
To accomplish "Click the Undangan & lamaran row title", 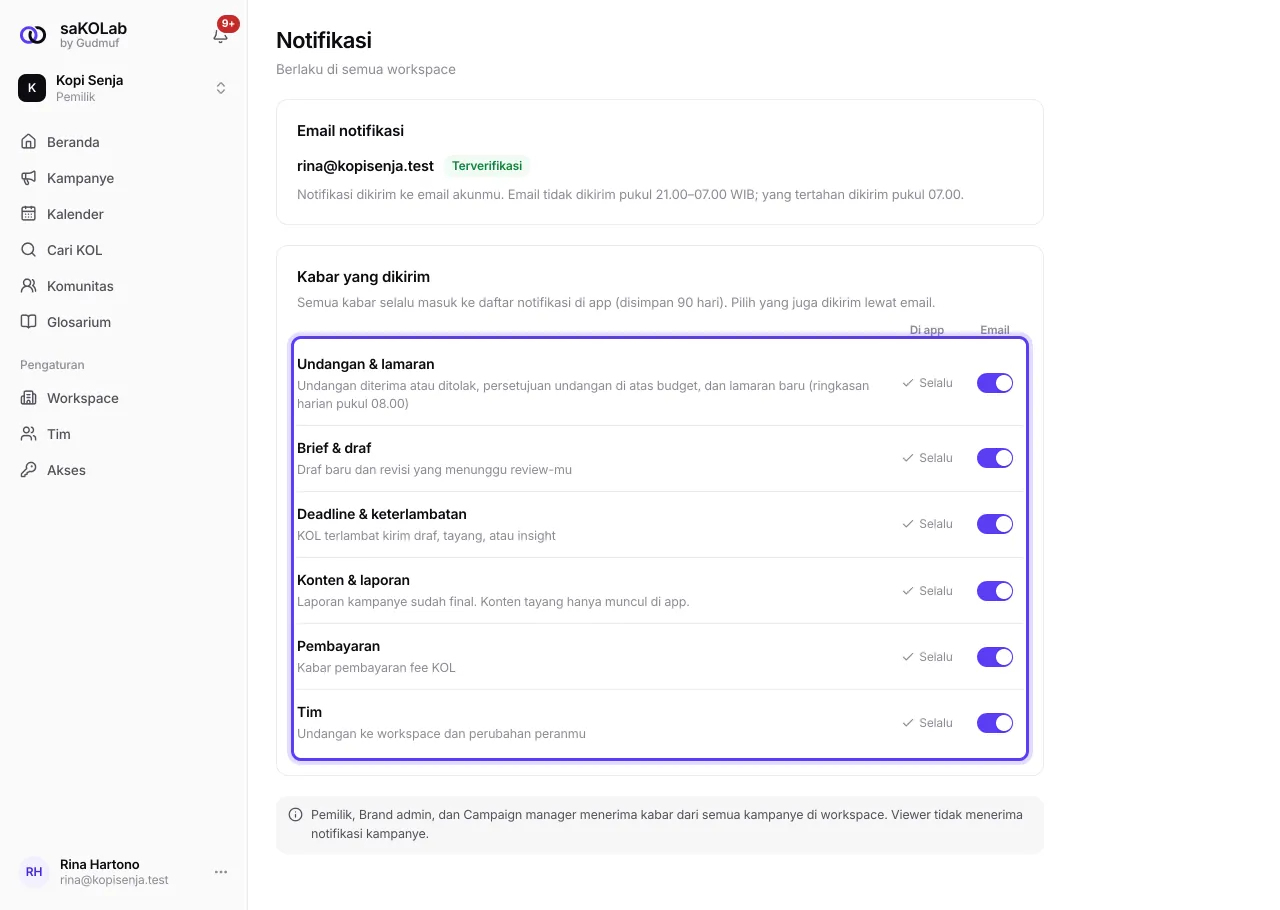I will (366, 364).
